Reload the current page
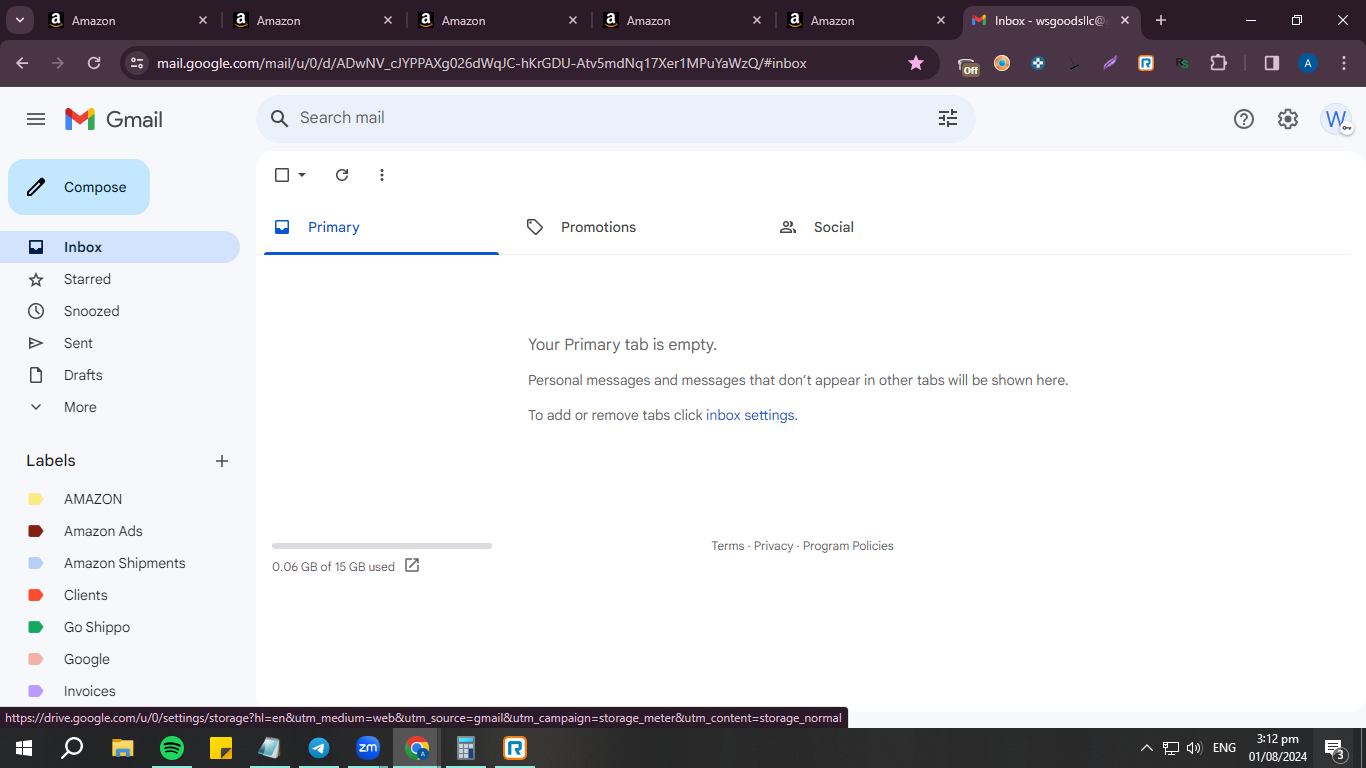Image resolution: width=1366 pixels, height=768 pixels. click(x=94, y=63)
